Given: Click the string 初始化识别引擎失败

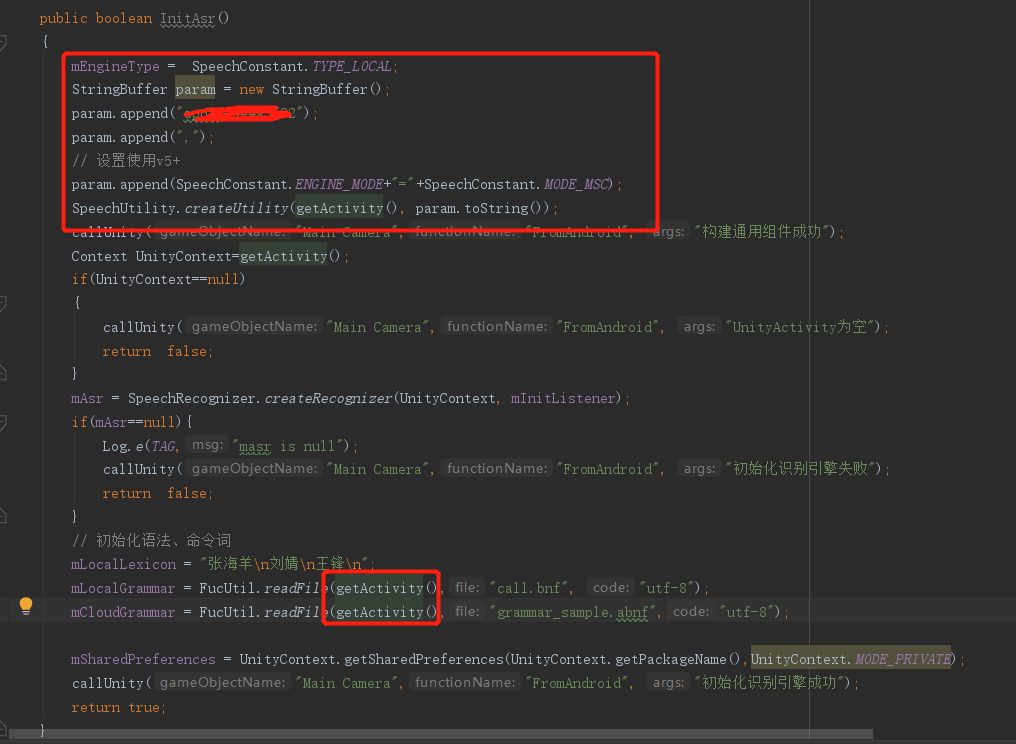Looking at the screenshot, I should [800, 469].
